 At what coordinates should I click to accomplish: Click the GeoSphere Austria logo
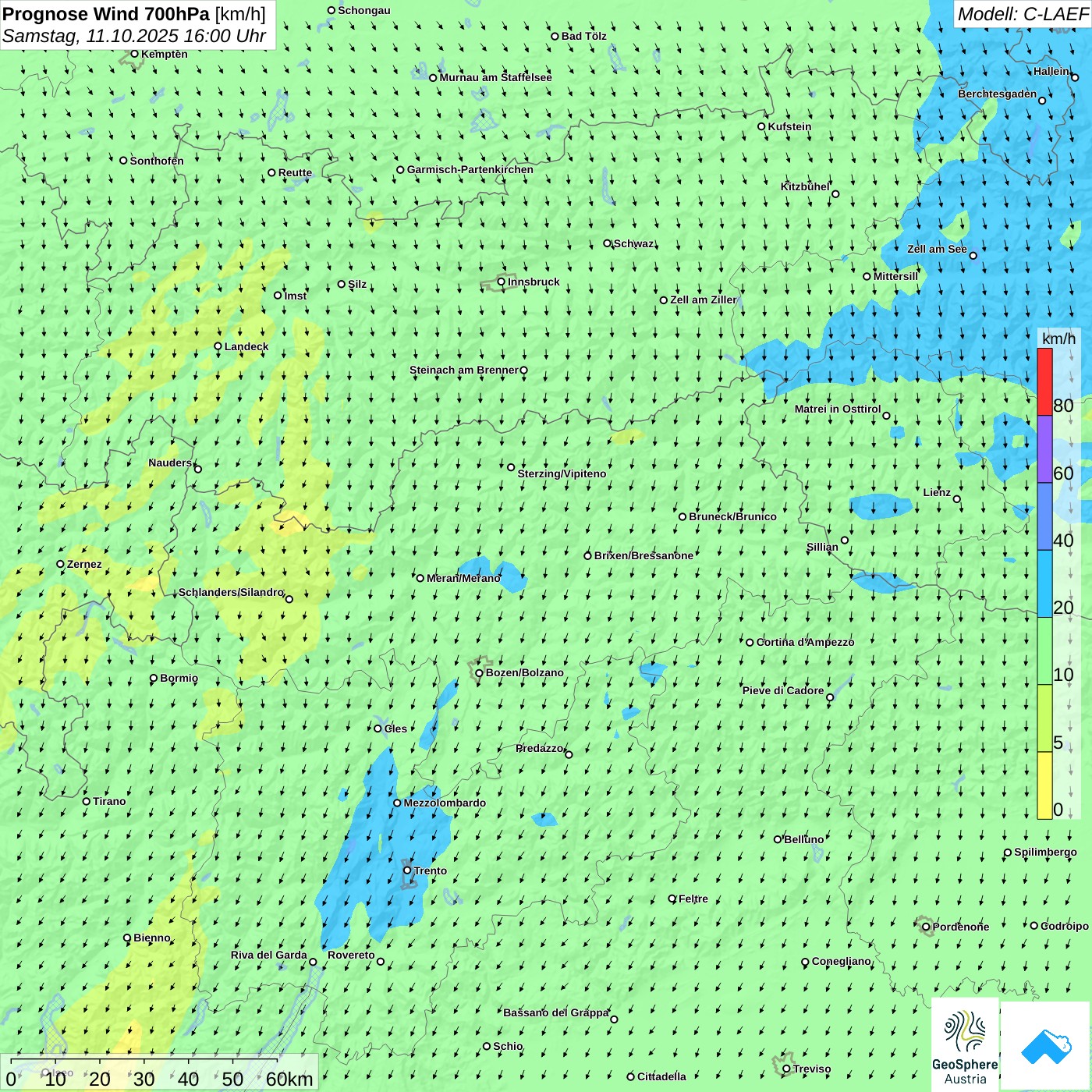pyautogui.click(x=965, y=1045)
